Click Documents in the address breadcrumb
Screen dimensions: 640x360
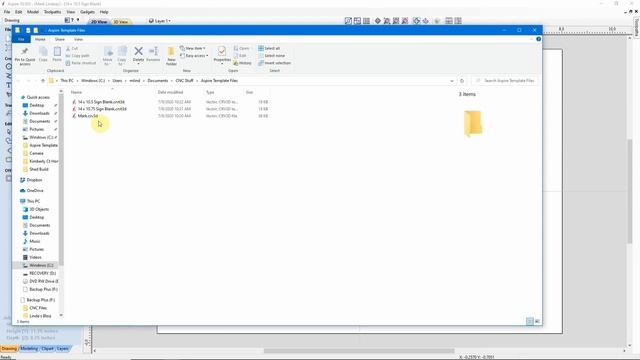coord(158,81)
